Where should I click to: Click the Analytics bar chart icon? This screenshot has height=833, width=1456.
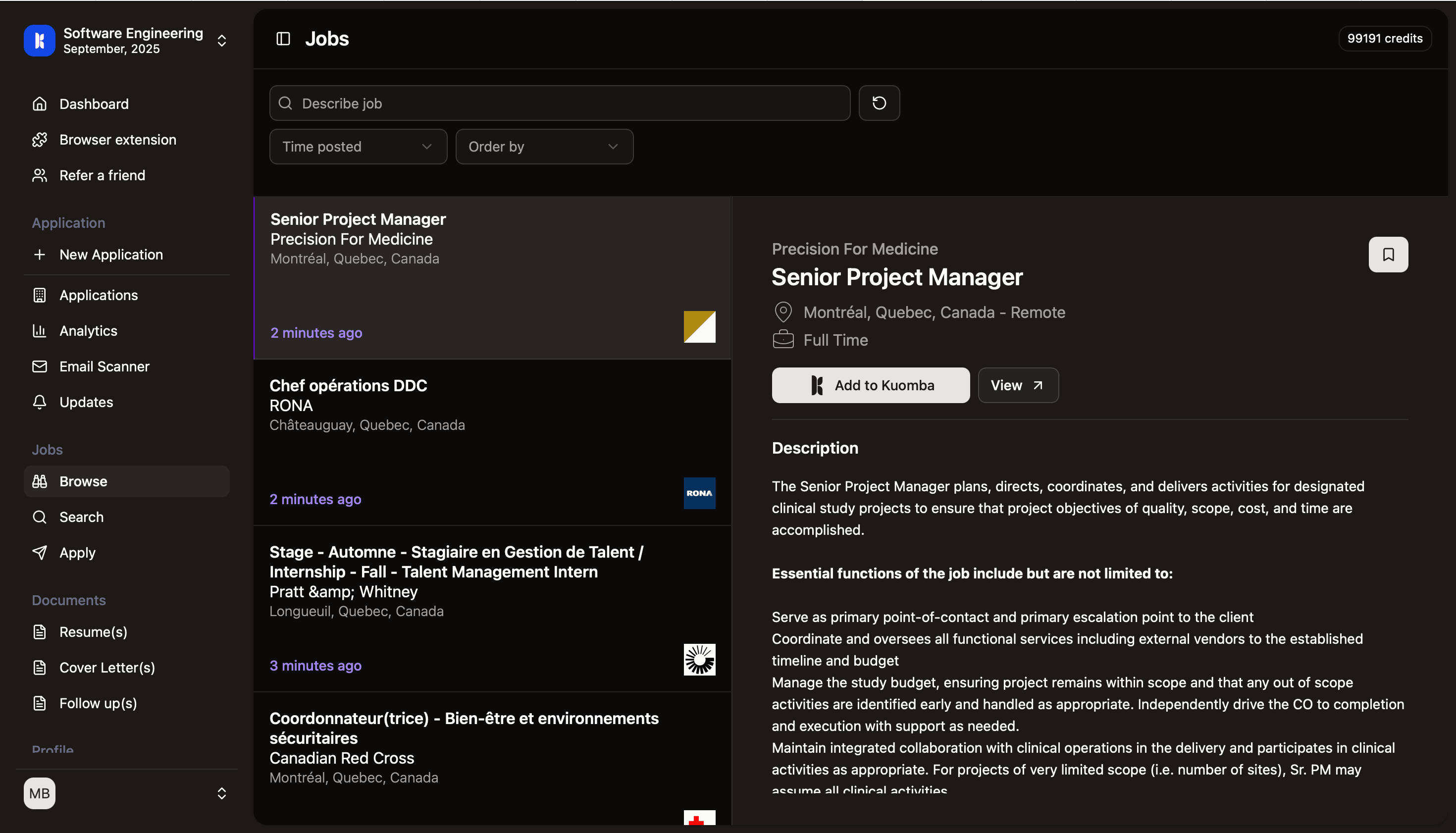pyautogui.click(x=40, y=331)
